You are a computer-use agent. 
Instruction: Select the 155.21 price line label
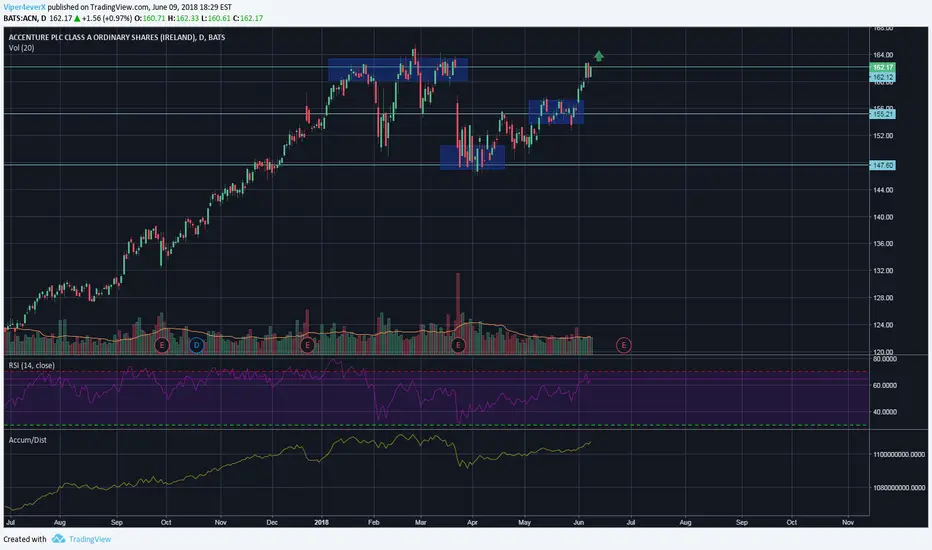(883, 114)
